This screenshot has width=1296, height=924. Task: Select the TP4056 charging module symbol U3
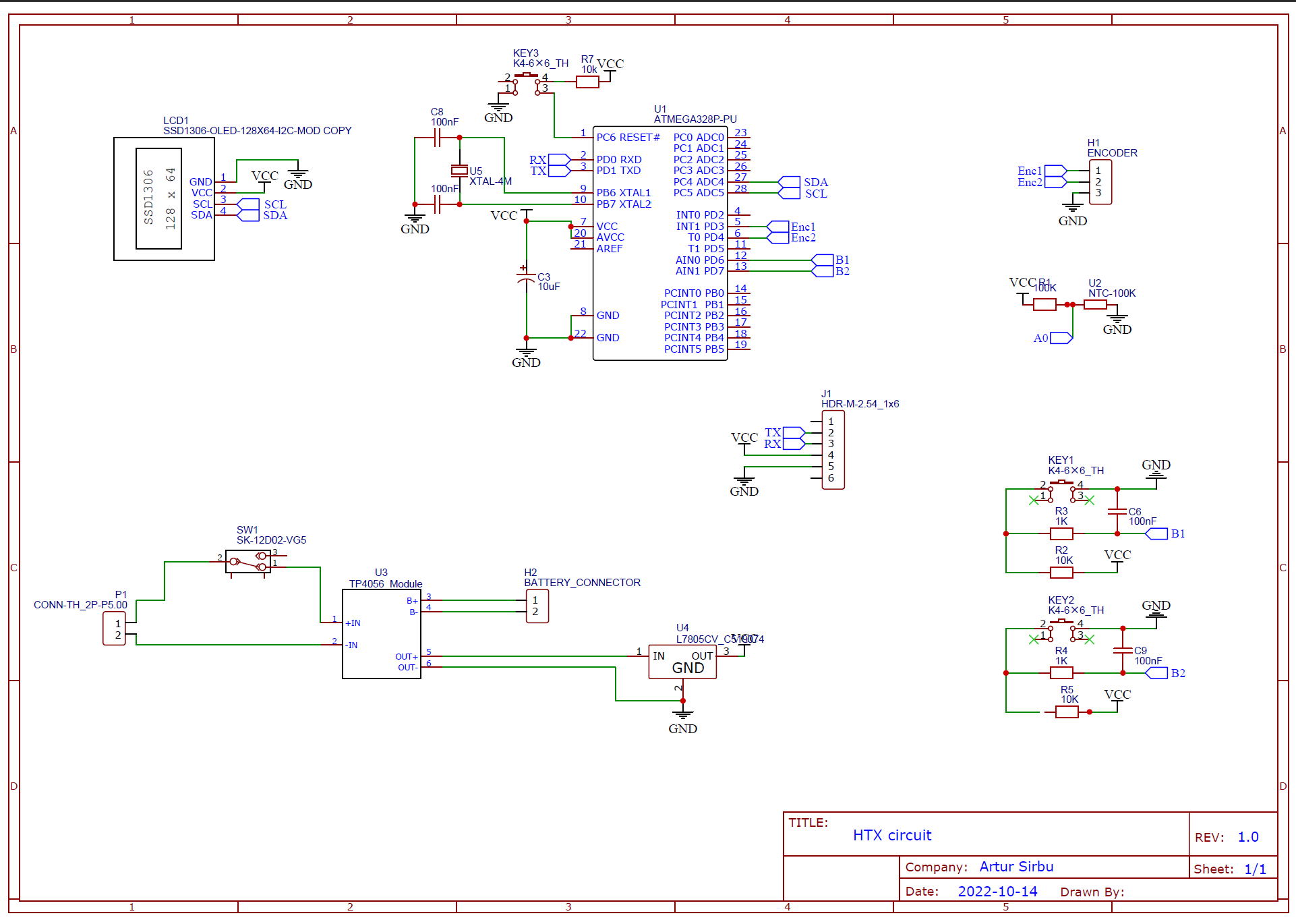[382, 634]
